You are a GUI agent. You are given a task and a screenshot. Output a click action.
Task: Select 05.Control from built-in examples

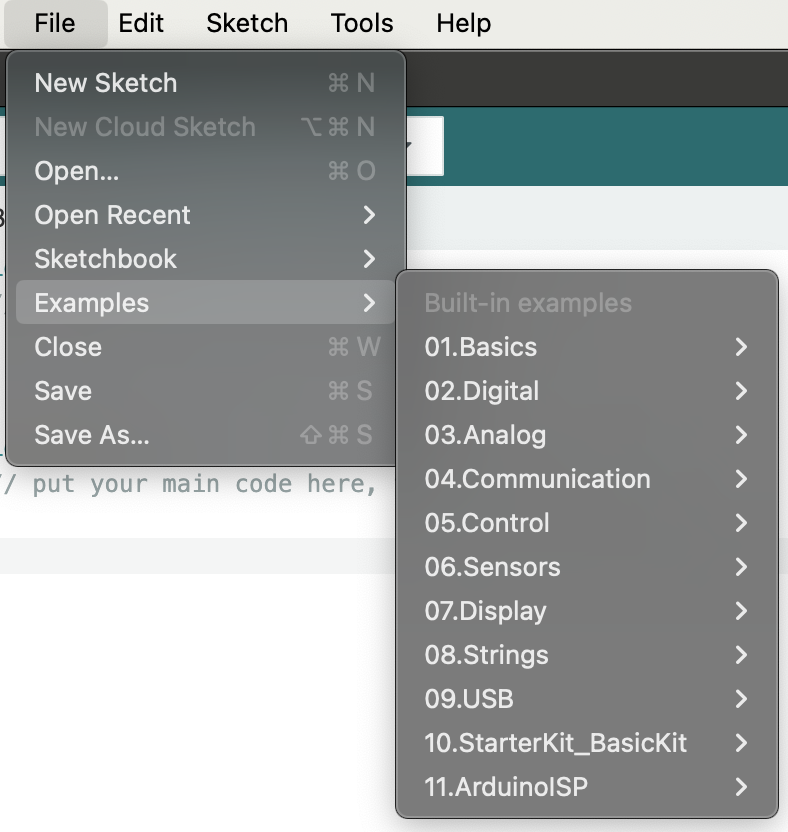pos(586,523)
